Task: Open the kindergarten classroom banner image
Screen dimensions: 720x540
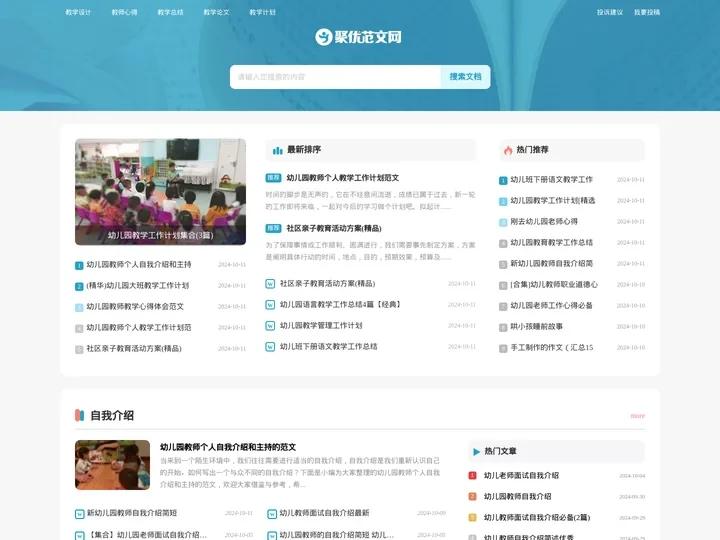Action: 160,192
